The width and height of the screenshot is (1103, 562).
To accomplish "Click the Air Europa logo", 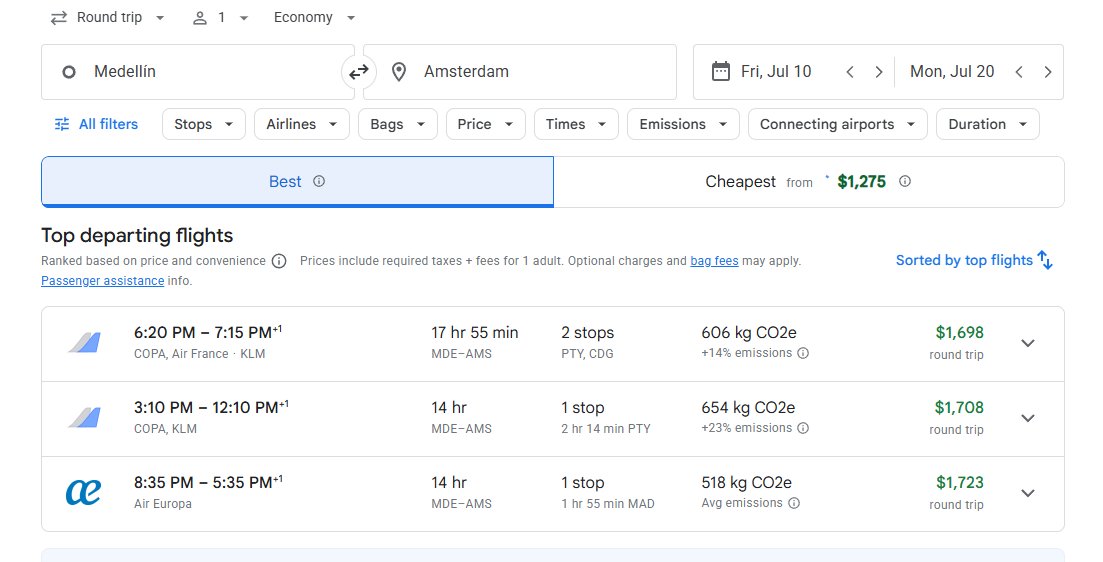I will coord(83,492).
